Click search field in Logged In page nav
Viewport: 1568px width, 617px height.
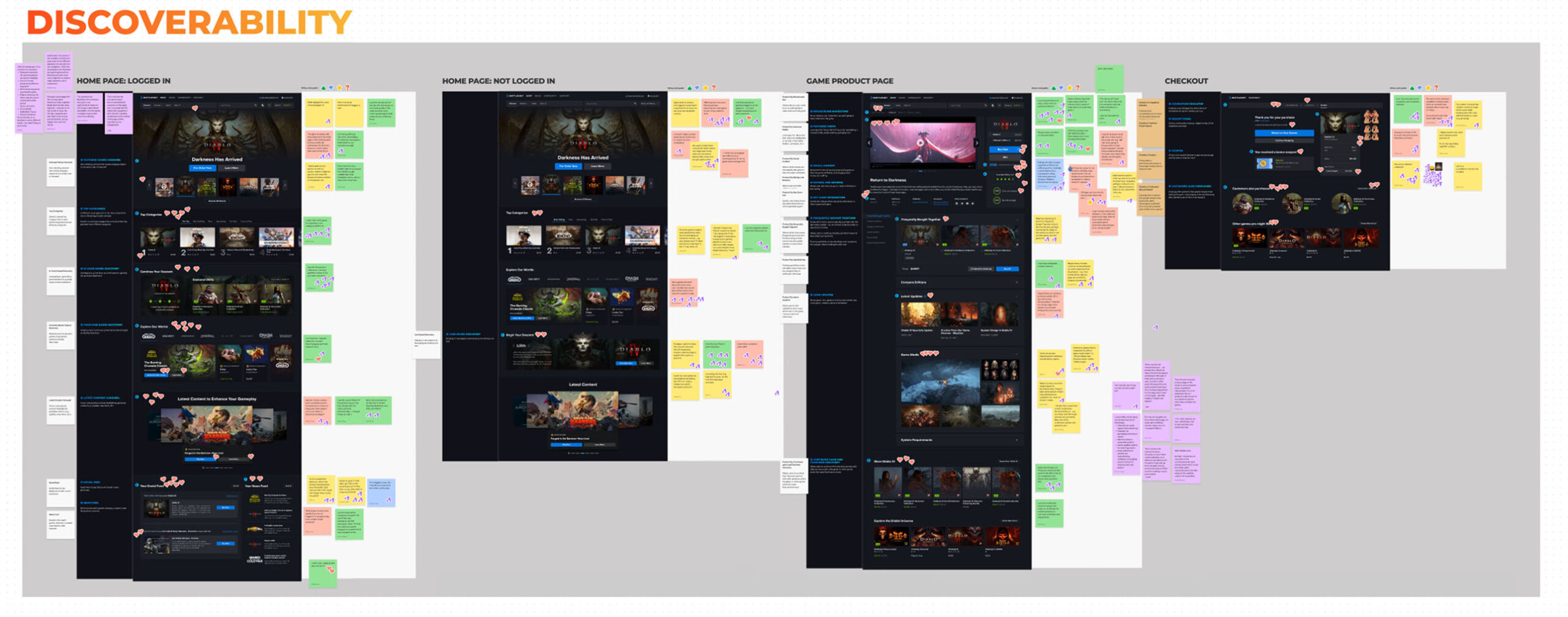pyautogui.click(x=237, y=105)
